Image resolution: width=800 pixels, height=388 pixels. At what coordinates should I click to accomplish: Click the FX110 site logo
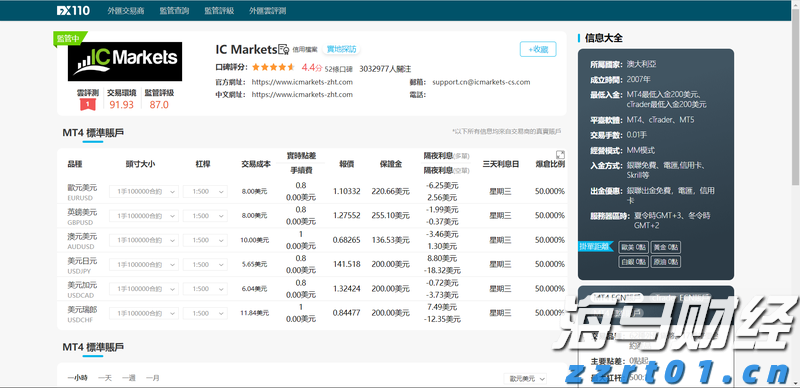pyautogui.click(x=73, y=10)
